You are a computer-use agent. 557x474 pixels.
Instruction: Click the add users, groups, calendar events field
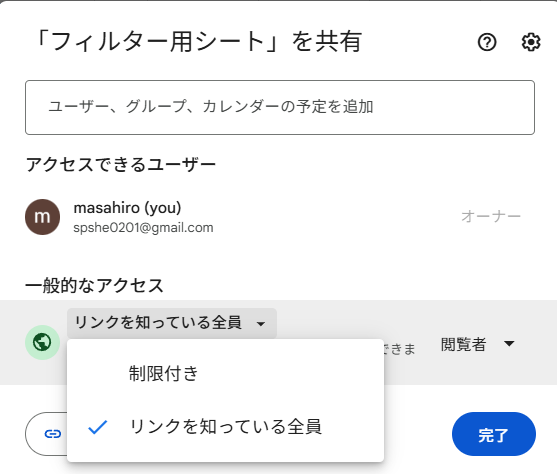[280, 107]
